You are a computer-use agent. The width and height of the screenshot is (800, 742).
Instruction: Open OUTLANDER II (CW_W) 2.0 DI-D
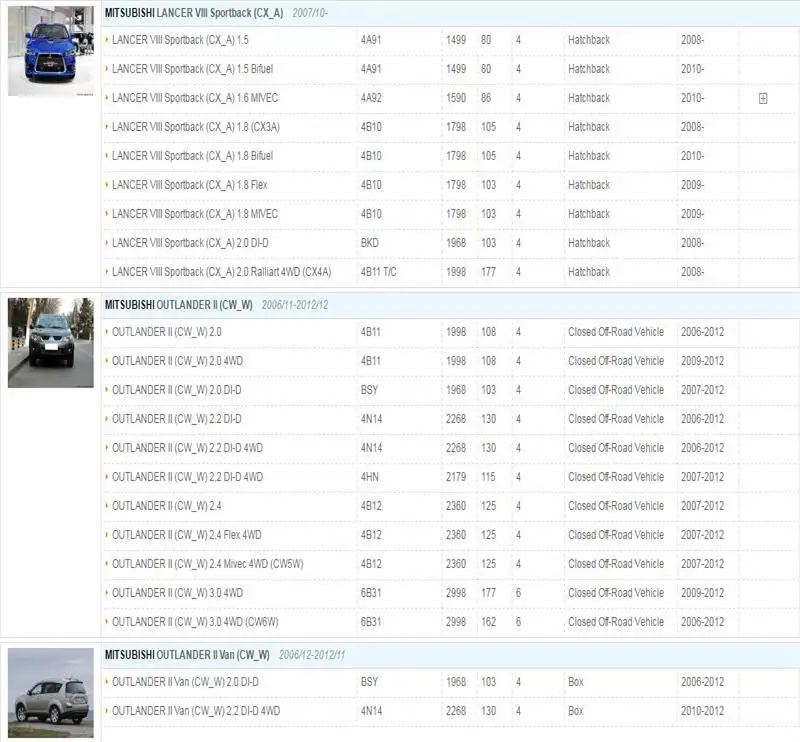177,390
